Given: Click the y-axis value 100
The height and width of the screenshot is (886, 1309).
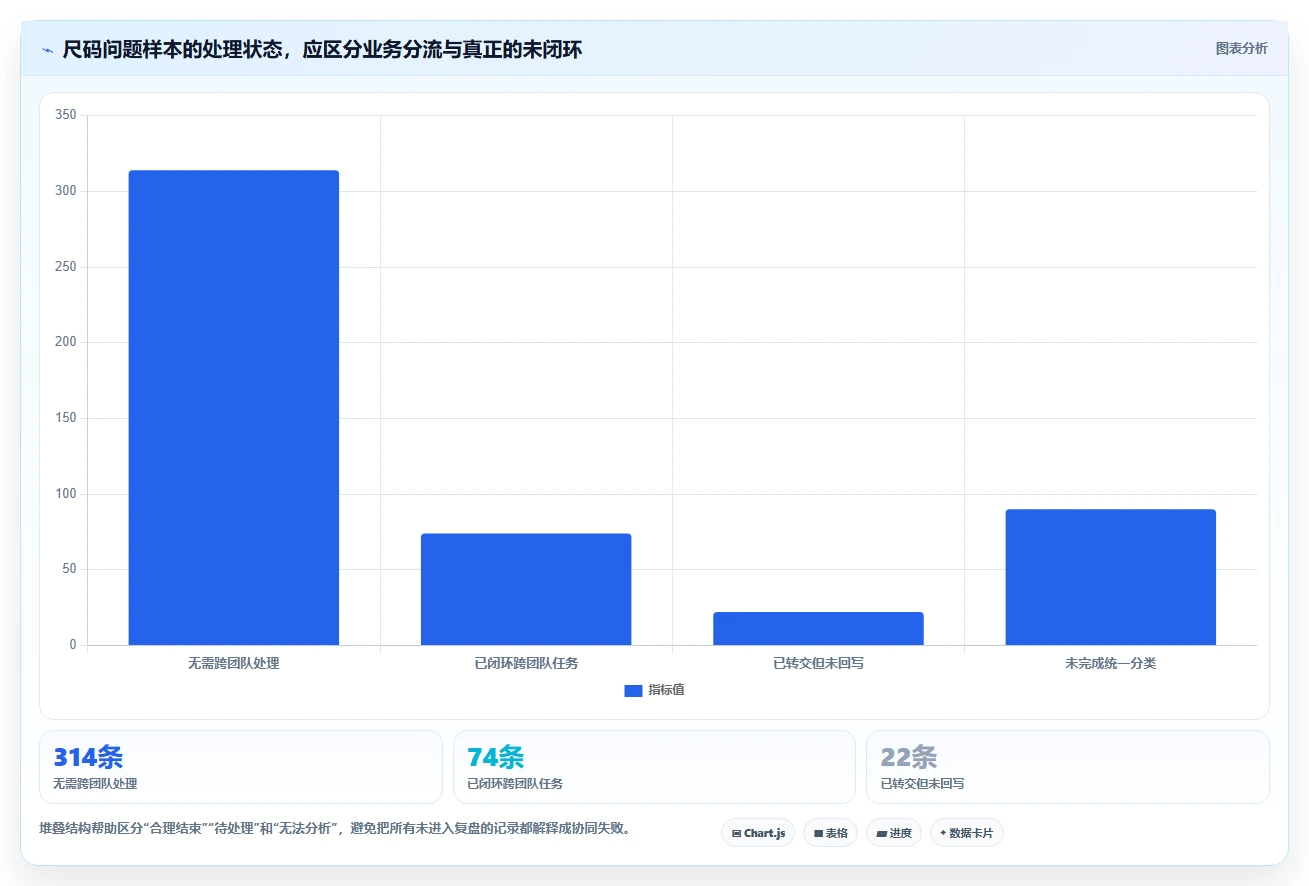Looking at the screenshot, I should (x=66, y=494).
